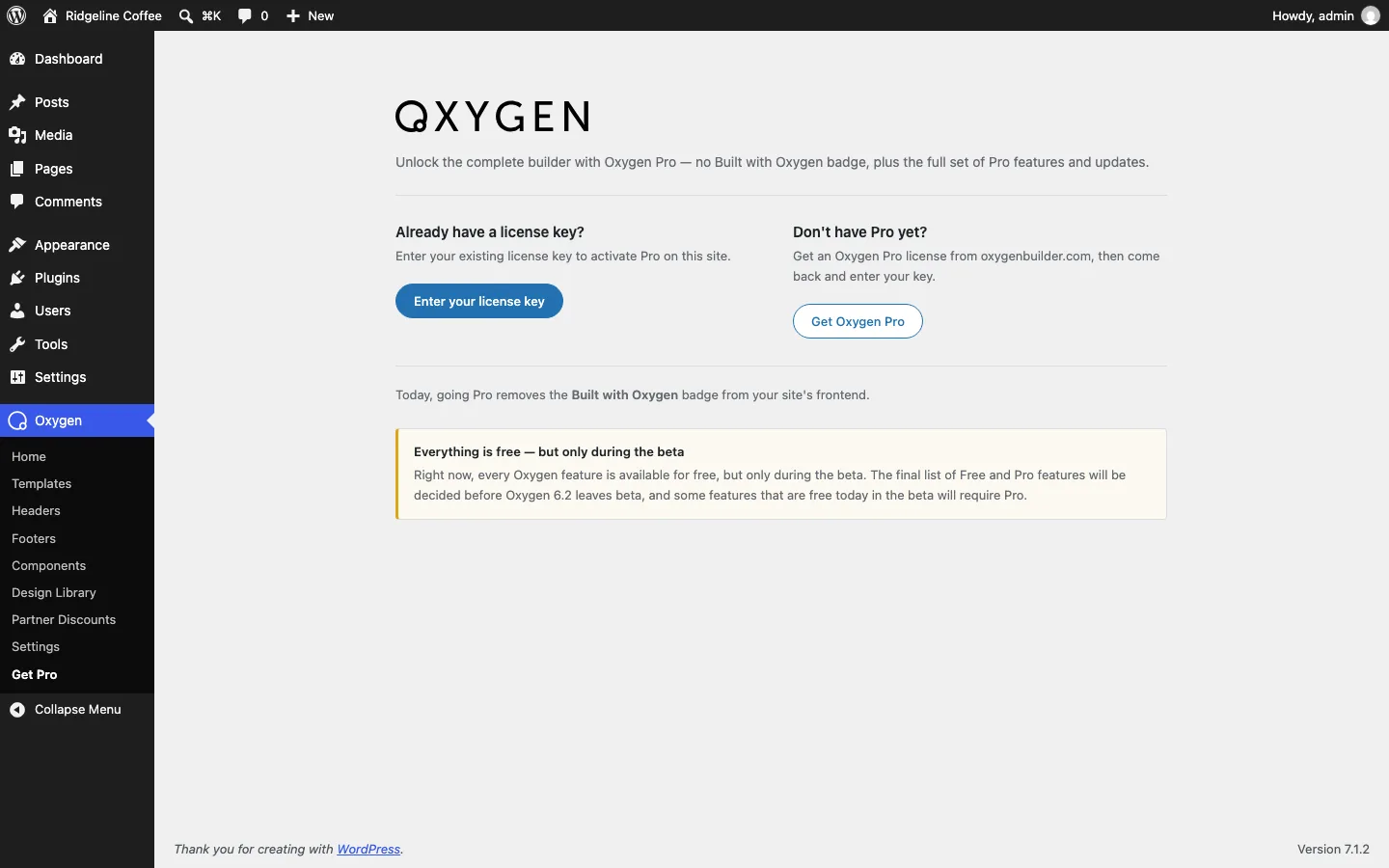1389x868 pixels.
Task: Click the Posts pushpin icon
Action: pos(17,102)
